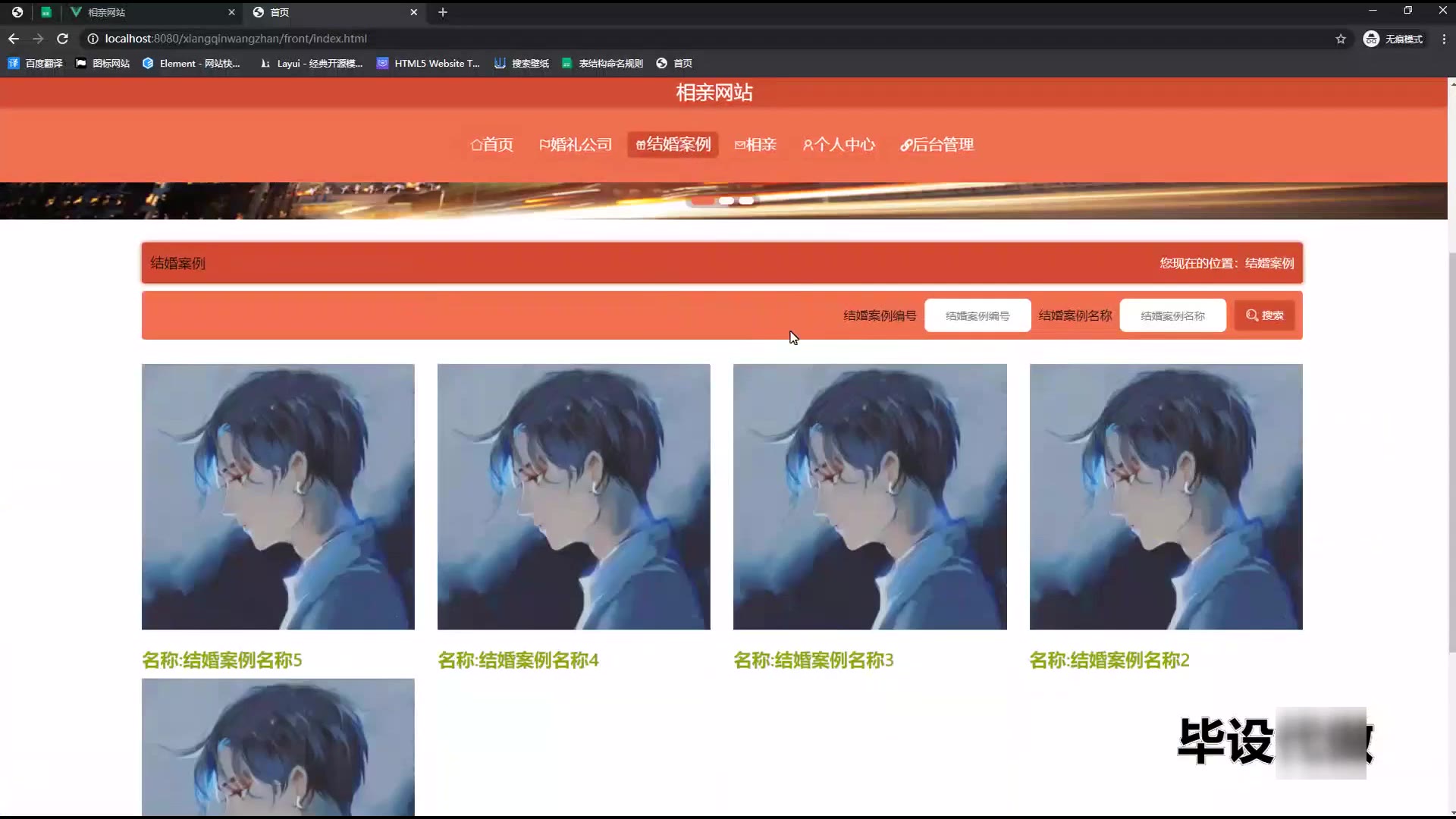Viewport: 1456px width, 819px height.
Task: Open 婚礼公司 in site navigation
Action: tap(576, 145)
